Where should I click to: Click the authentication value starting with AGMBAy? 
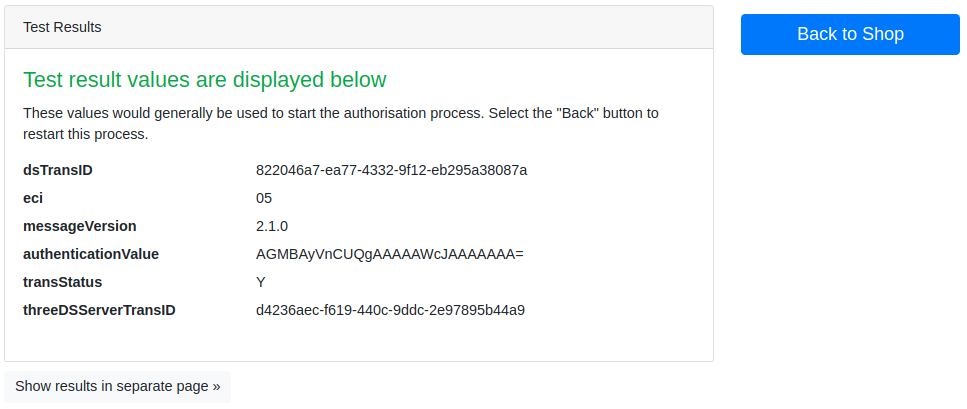(389, 254)
